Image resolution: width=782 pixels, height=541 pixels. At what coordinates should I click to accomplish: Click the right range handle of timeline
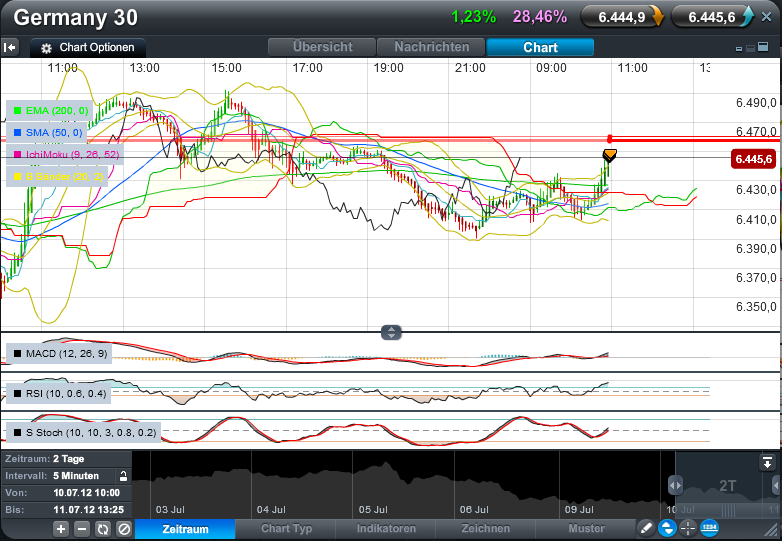(776, 485)
